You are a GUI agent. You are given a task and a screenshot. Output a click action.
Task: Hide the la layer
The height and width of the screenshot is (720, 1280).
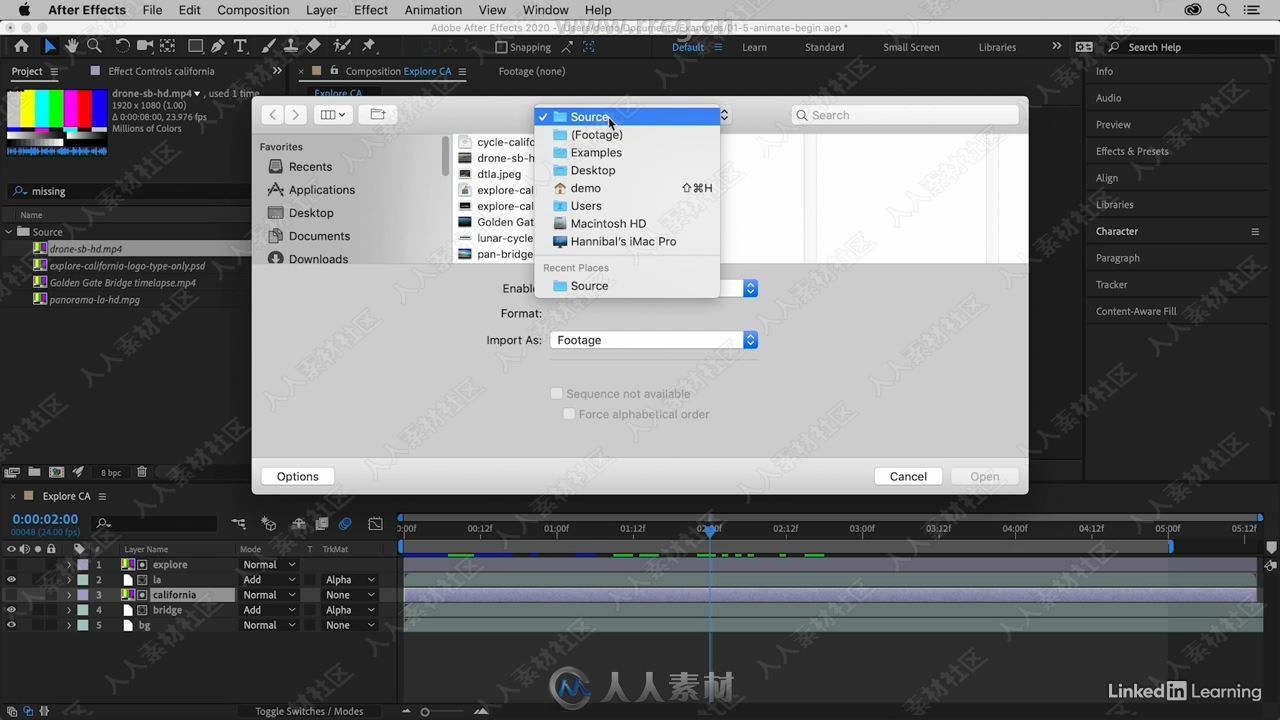point(11,580)
